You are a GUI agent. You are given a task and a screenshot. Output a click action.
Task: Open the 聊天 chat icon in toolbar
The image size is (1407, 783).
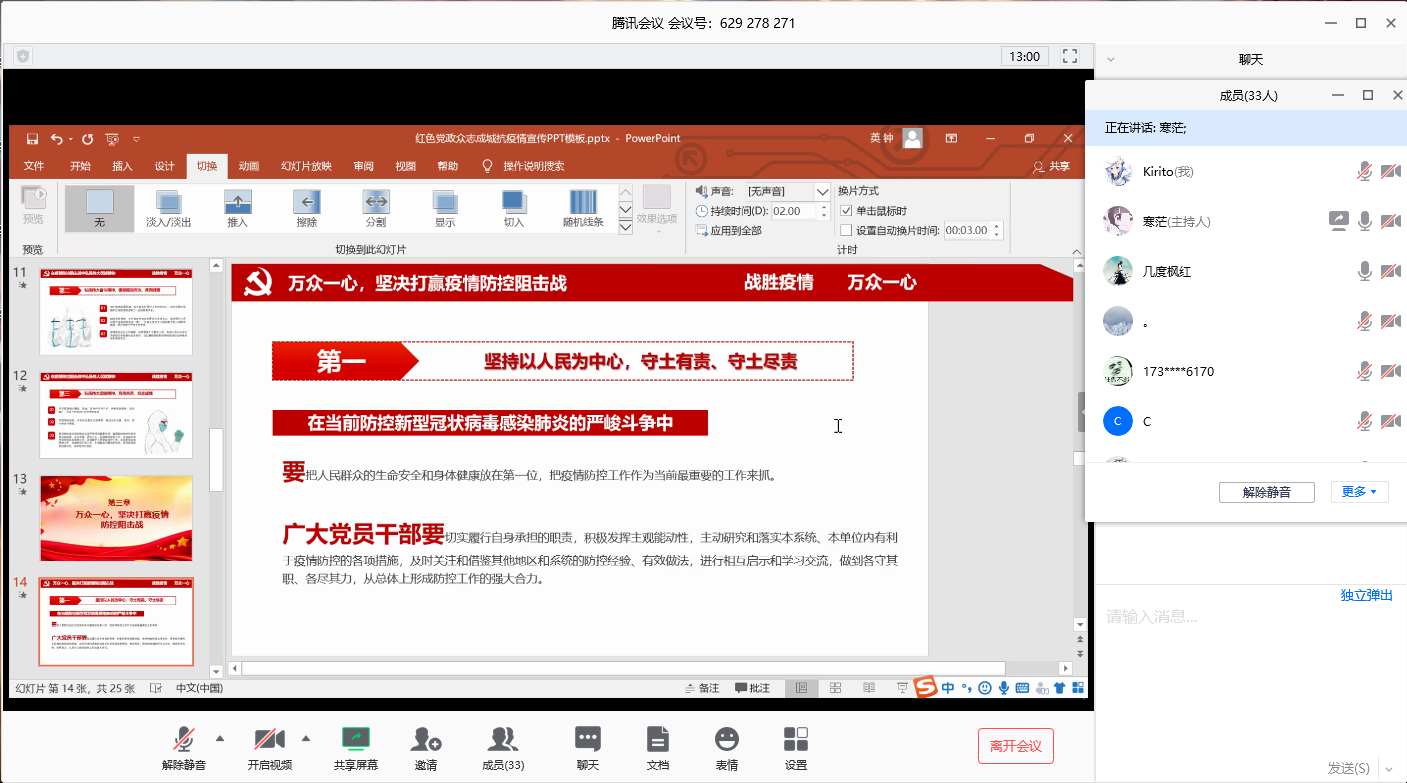pos(588,740)
